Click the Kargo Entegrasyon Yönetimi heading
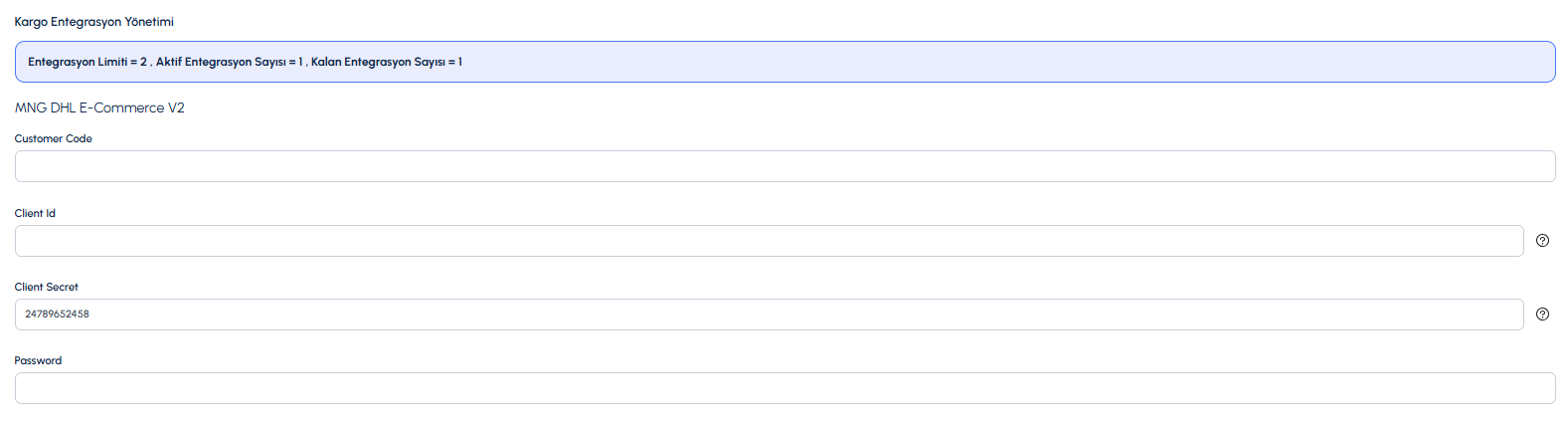This screenshot has height=424, width=1568. [x=94, y=22]
